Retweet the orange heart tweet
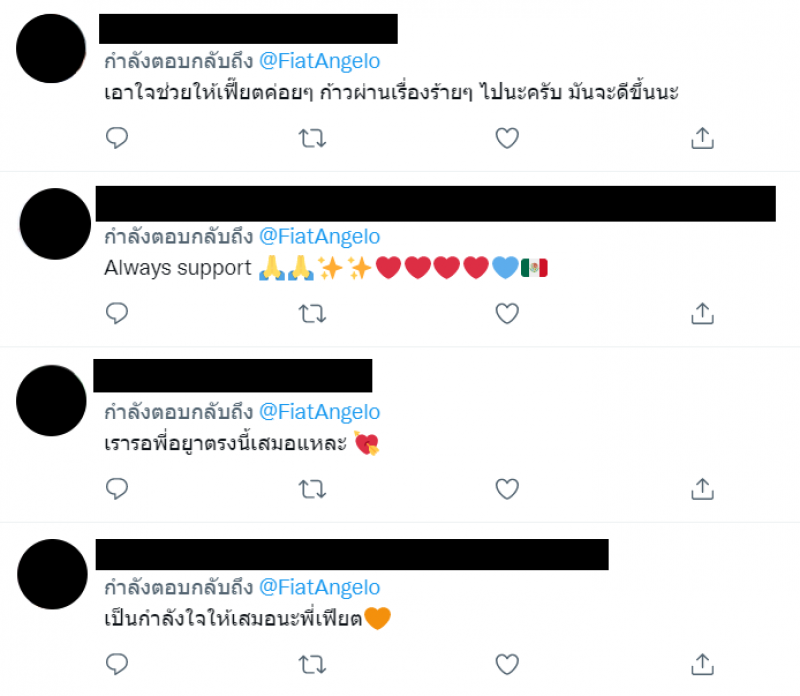This screenshot has height=696, width=800. click(x=312, y=665)
